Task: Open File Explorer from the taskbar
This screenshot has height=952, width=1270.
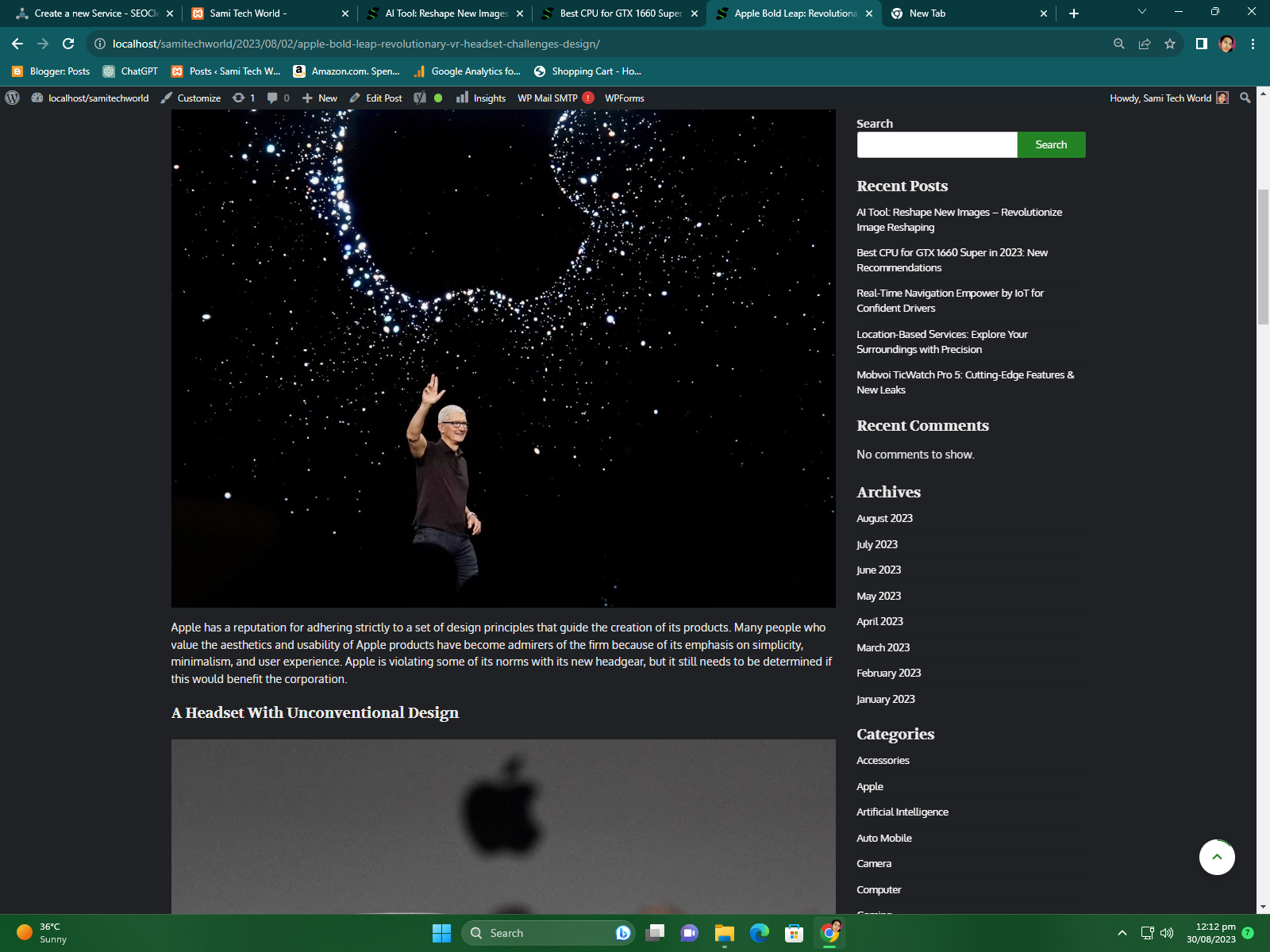Action: tap(724, 933)
